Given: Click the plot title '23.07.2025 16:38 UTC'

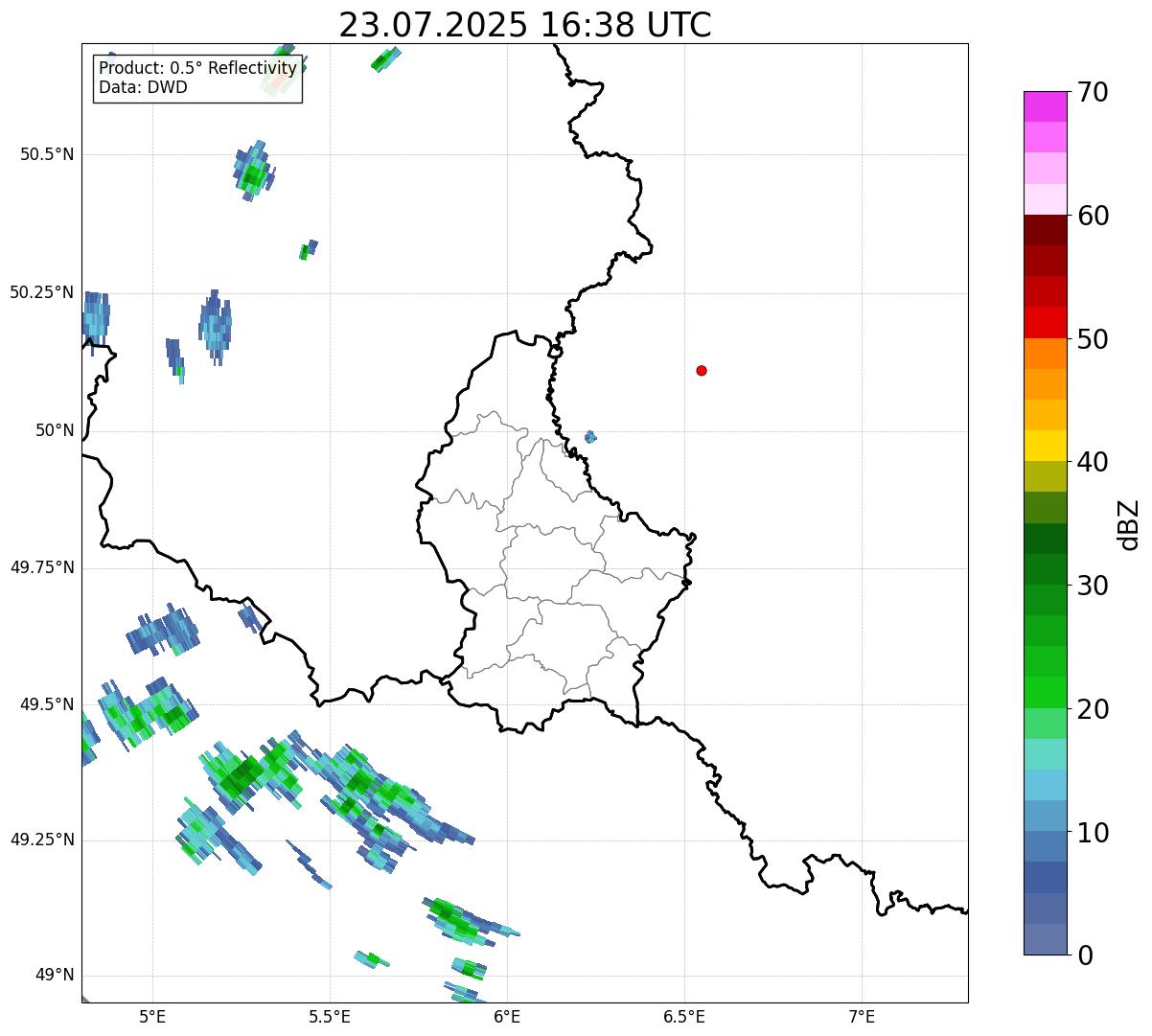Looking at the screenshot, I should pyautogui.click(x=525, y=25).
